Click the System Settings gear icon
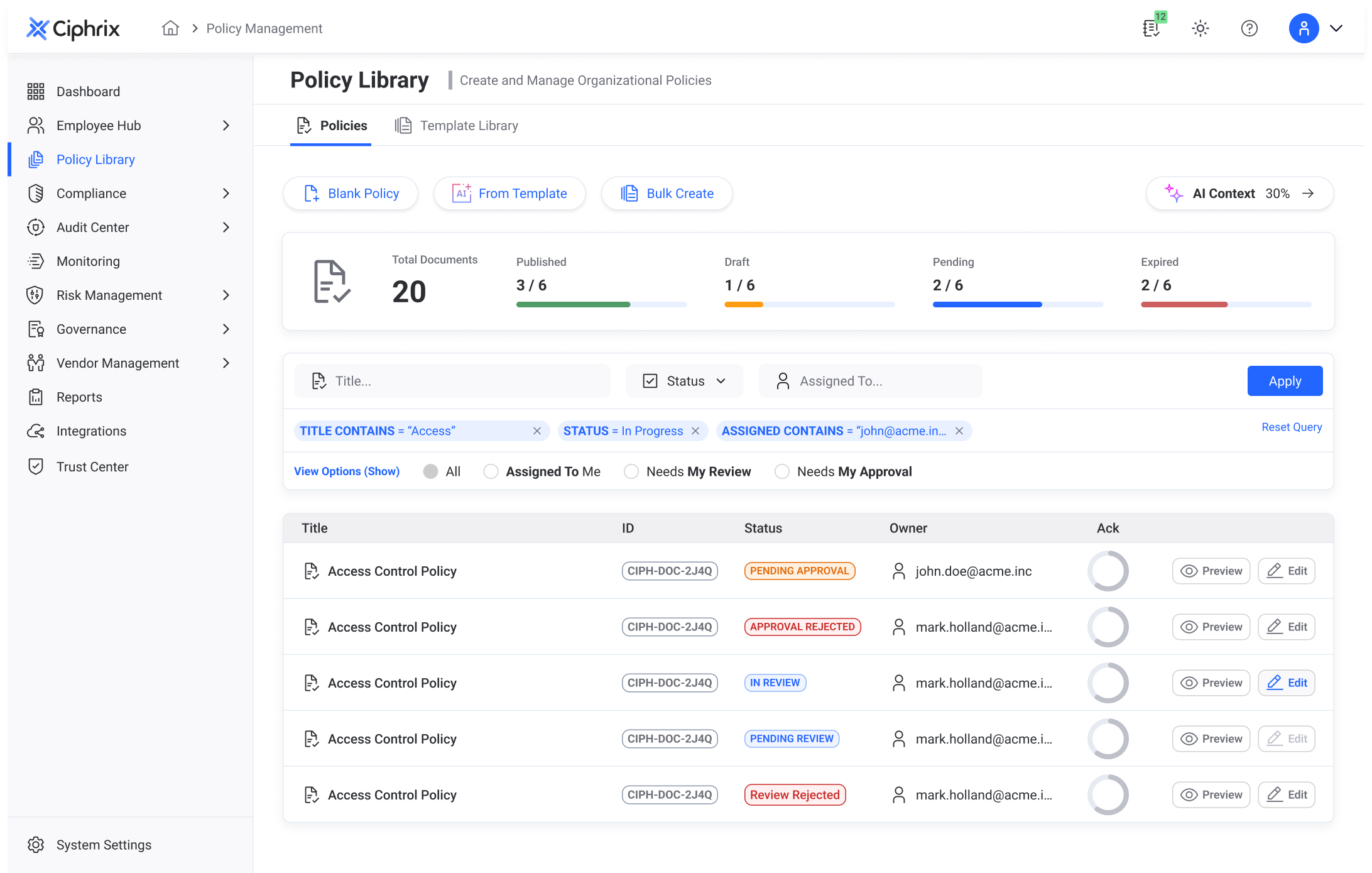1372x873 pixels. pos(36,845)
